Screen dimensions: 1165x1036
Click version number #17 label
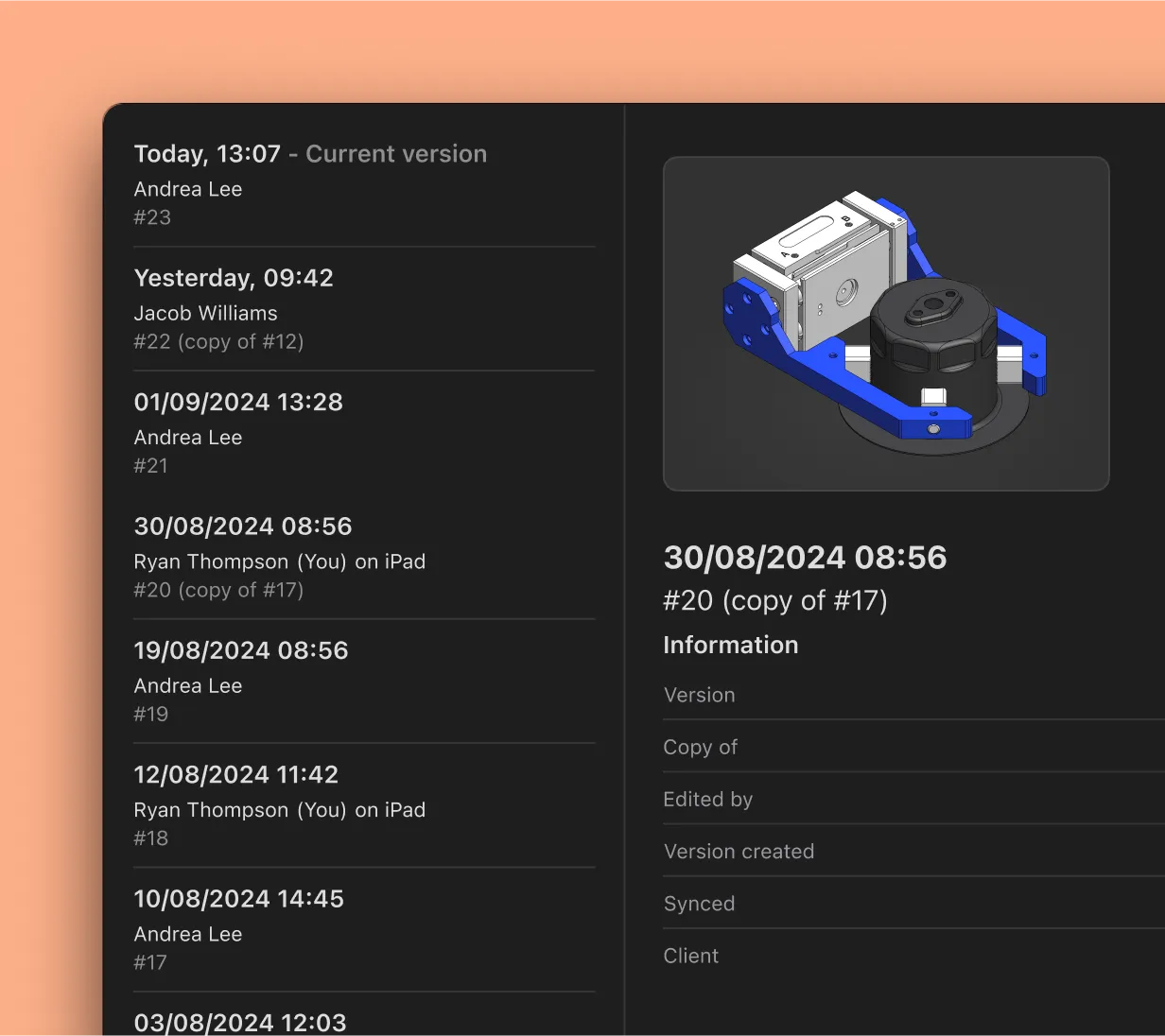(150, 962)
